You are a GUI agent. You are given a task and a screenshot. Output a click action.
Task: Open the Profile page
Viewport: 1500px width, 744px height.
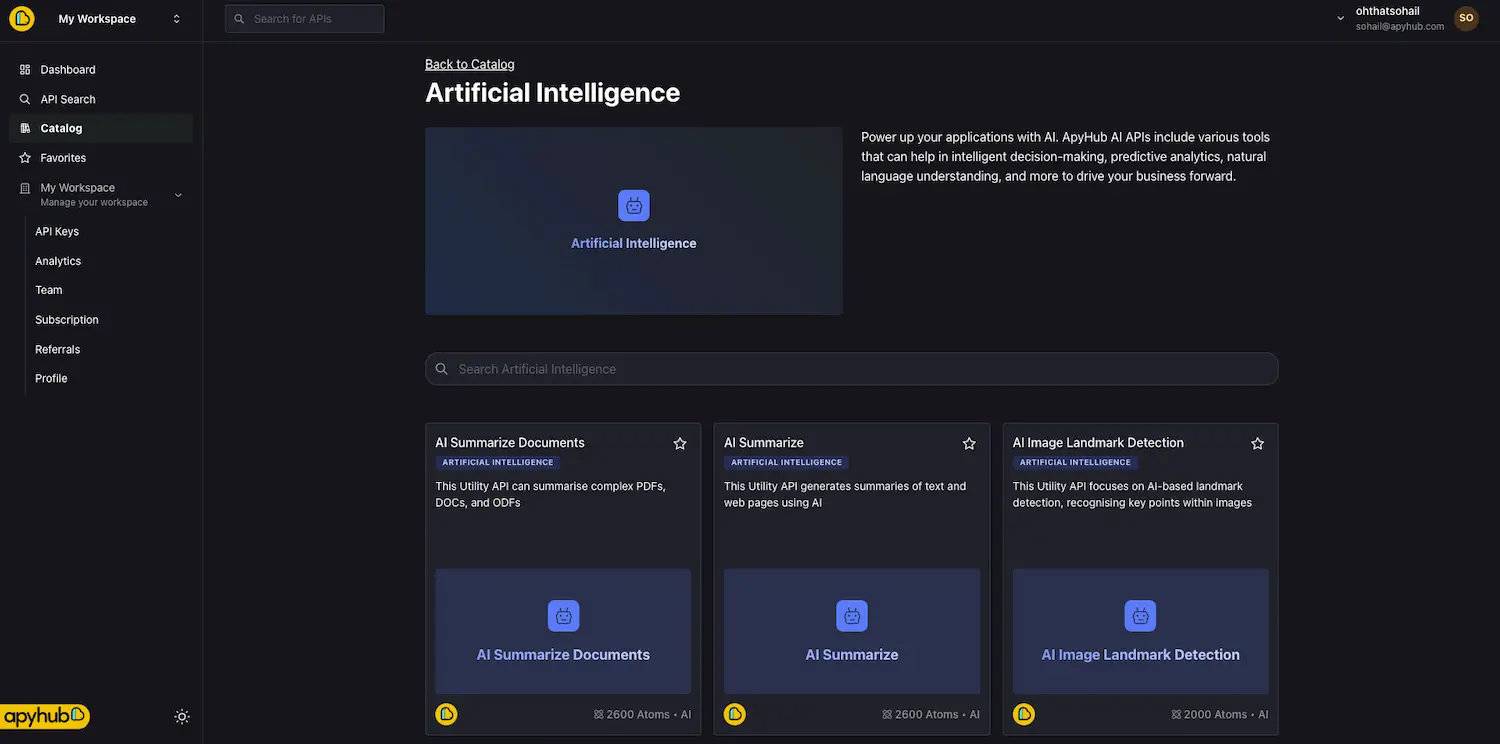pyautogui.click(x=51, y=378)
